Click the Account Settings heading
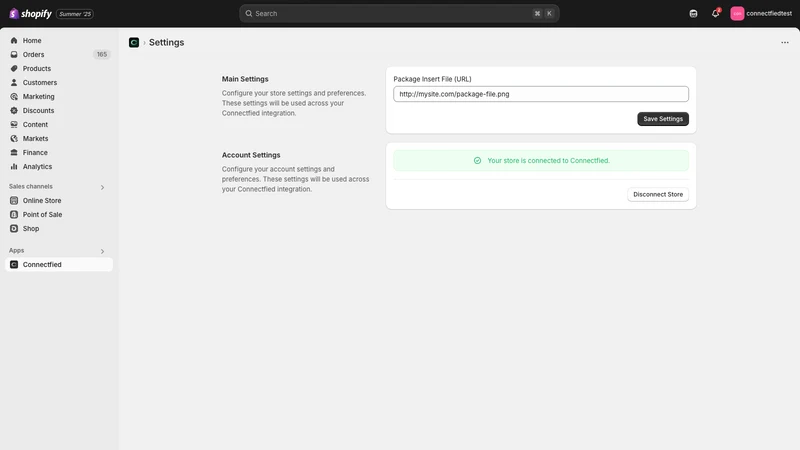This screenshot has height=450, width=800. (x=251, y=155)
